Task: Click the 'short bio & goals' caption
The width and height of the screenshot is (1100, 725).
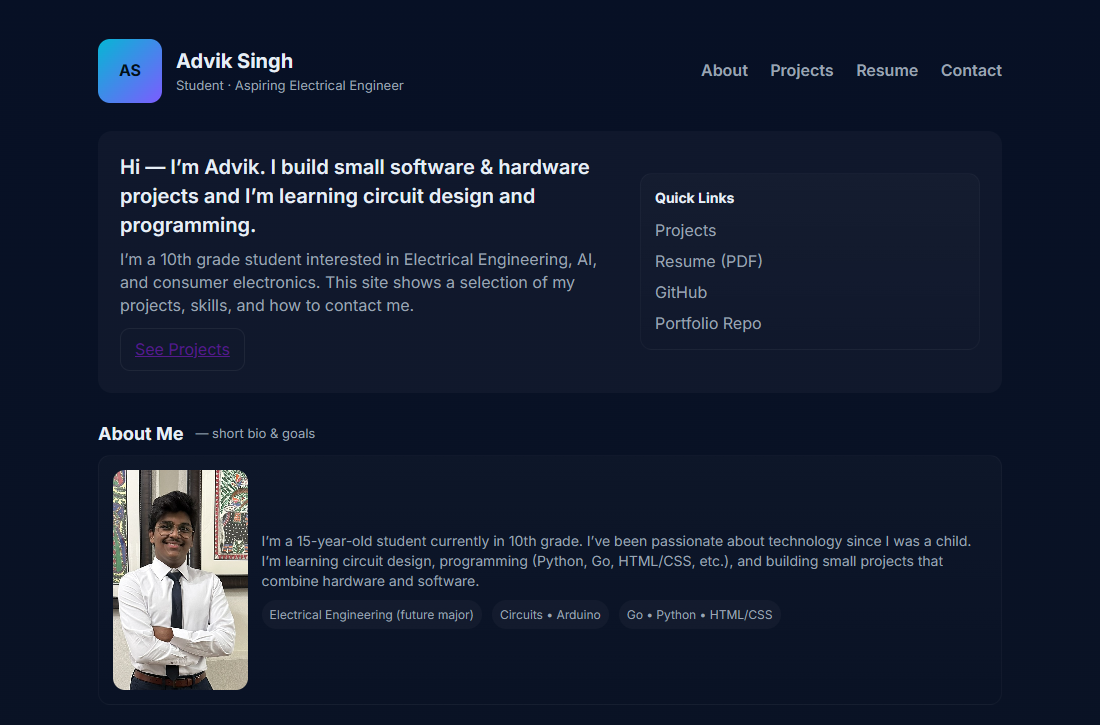Action: (x=255, y=434)
